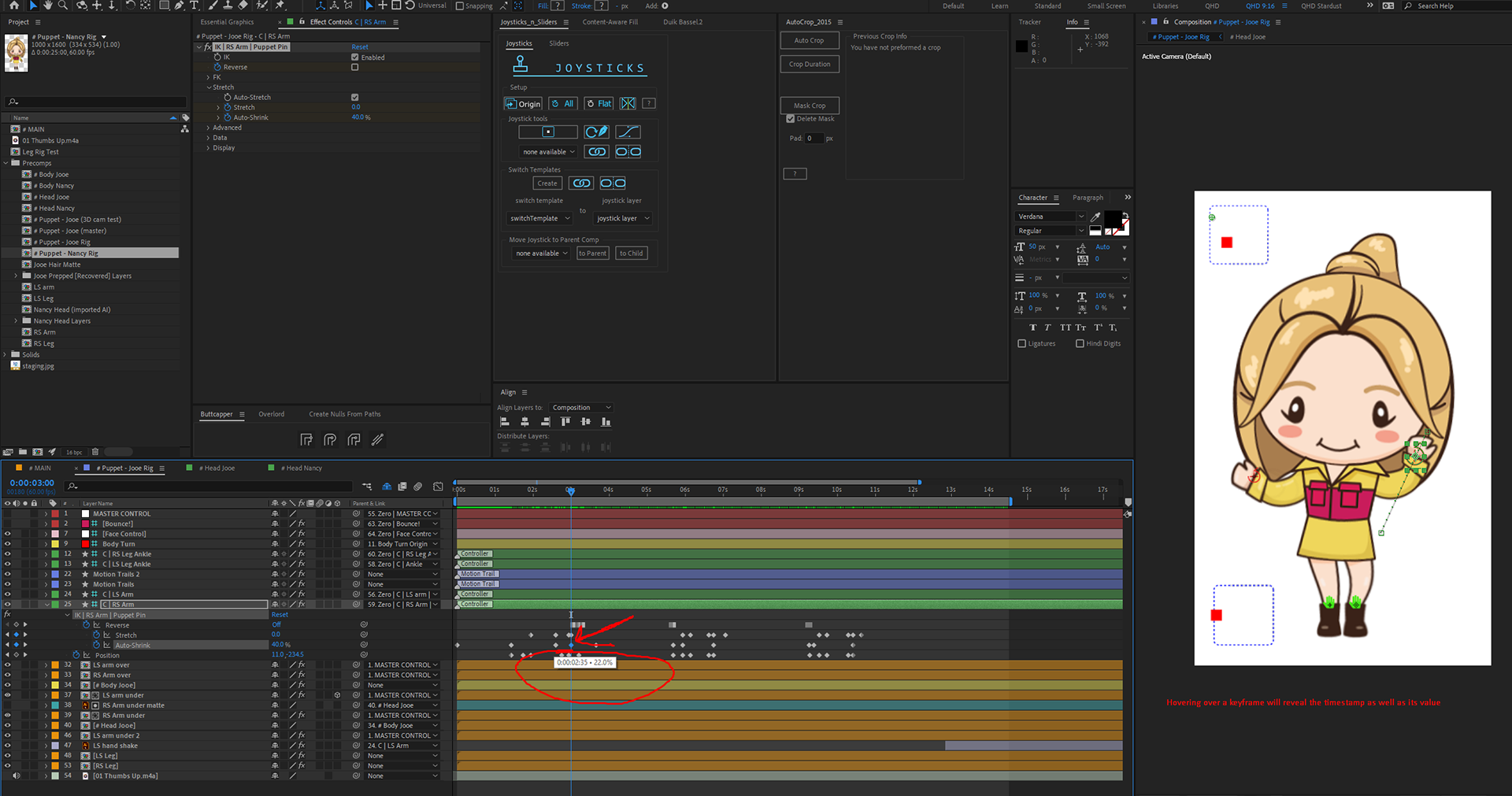The height and width of the screenshot is (796, 1512).
Task: Collapse the Stretch group in Effect Controls
Action: pyautogui.click(x=209, y=87)
